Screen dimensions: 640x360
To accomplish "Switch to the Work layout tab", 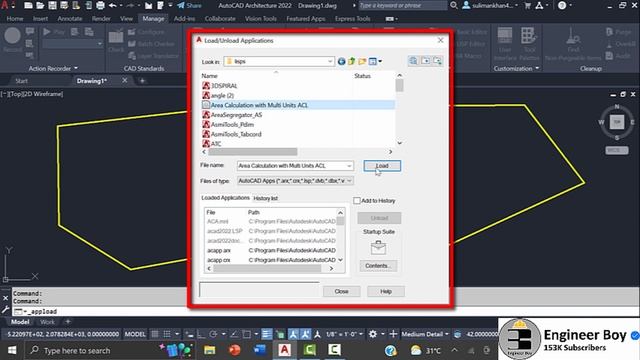I will click(47, 322).
